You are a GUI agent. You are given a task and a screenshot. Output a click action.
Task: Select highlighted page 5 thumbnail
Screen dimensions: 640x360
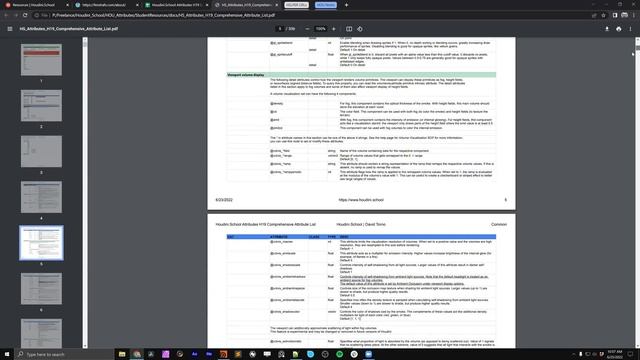point(41,243)
